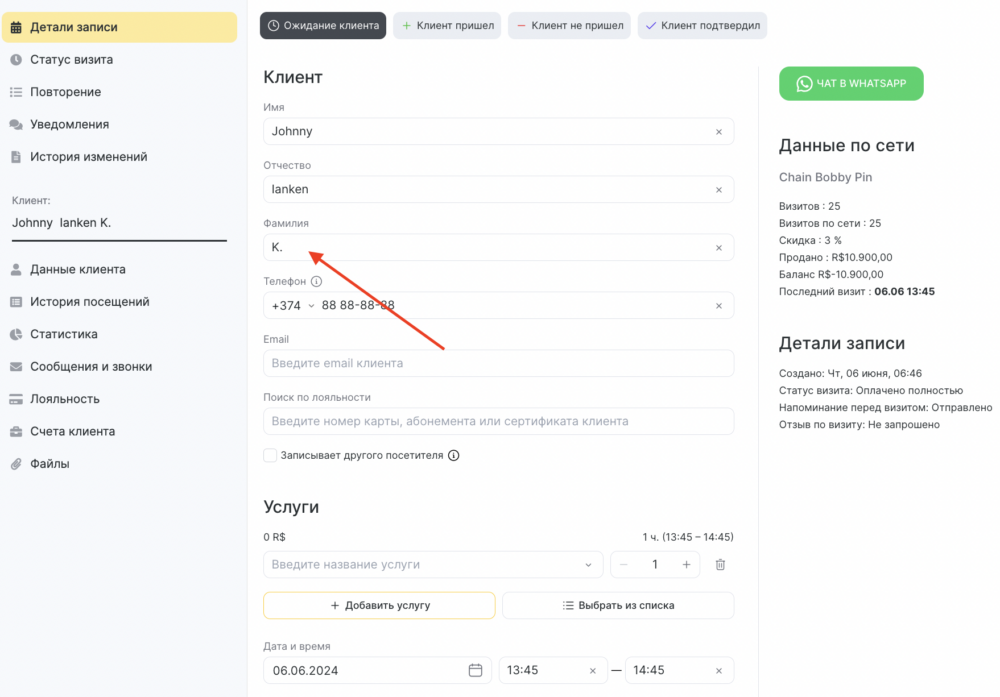
Task: Open the calendar icon in date field
Action: pyautogui.click(x=475, y=670)
